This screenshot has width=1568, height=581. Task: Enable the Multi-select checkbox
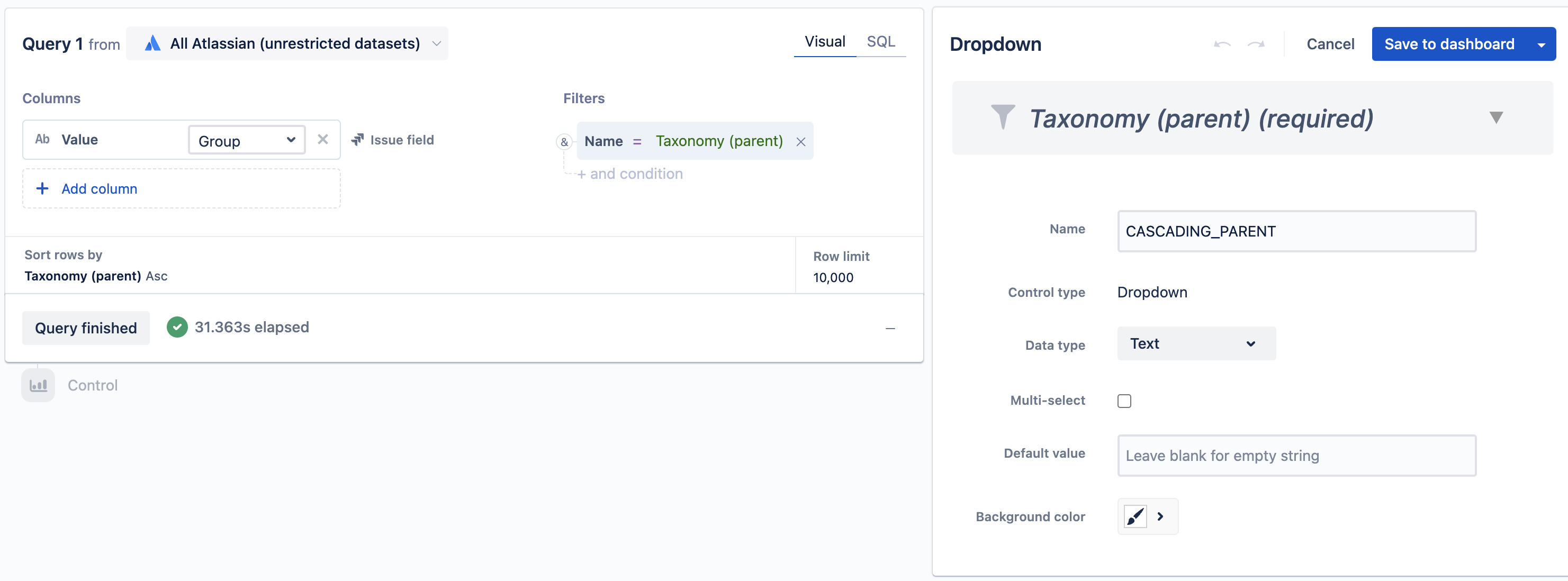point(1124,401)
